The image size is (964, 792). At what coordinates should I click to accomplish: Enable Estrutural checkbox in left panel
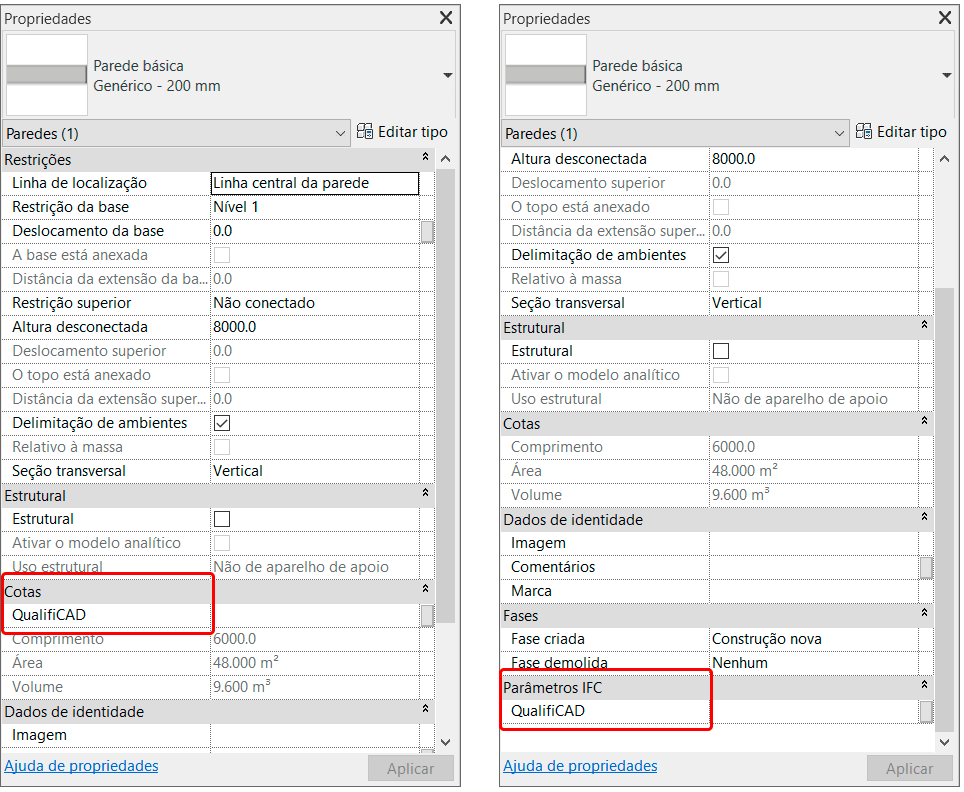pyautogui.click(x=222, y=519)
